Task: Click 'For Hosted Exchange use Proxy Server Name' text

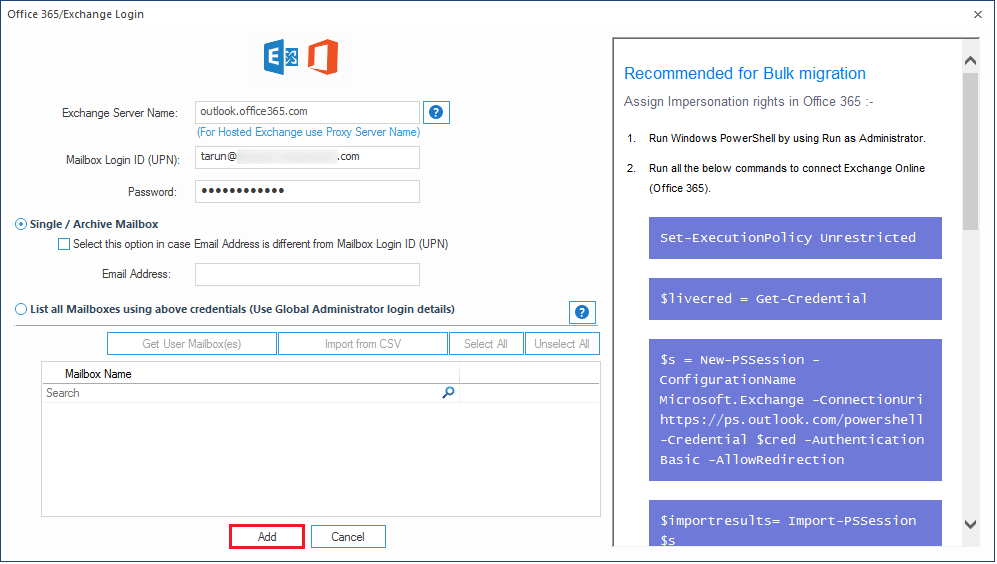Action: [308, 132]
